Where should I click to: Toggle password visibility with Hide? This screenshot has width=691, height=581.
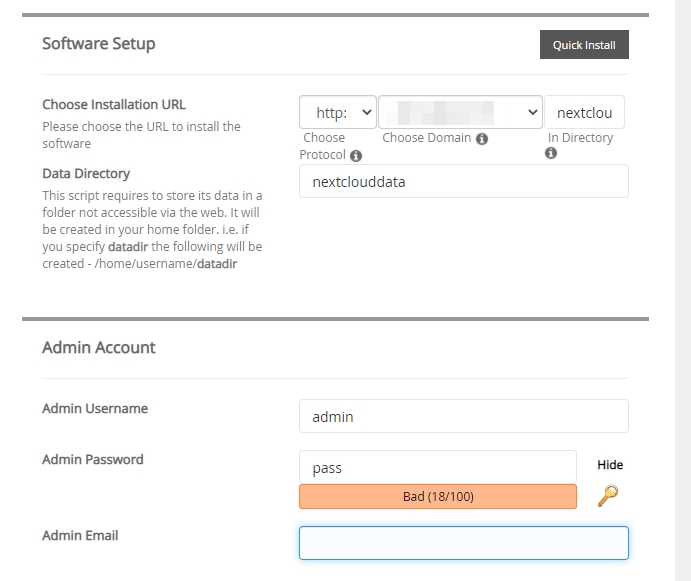point(610,465)
